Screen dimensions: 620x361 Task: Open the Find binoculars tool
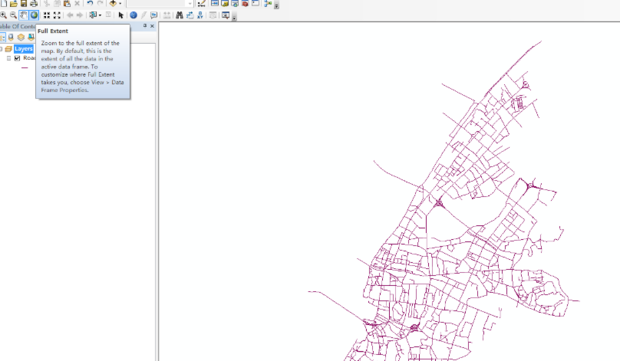tap(180, 15)
